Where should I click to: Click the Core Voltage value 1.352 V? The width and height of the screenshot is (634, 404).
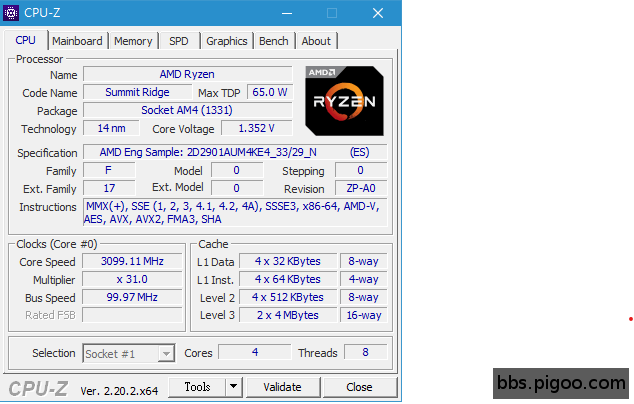(257, 128)
